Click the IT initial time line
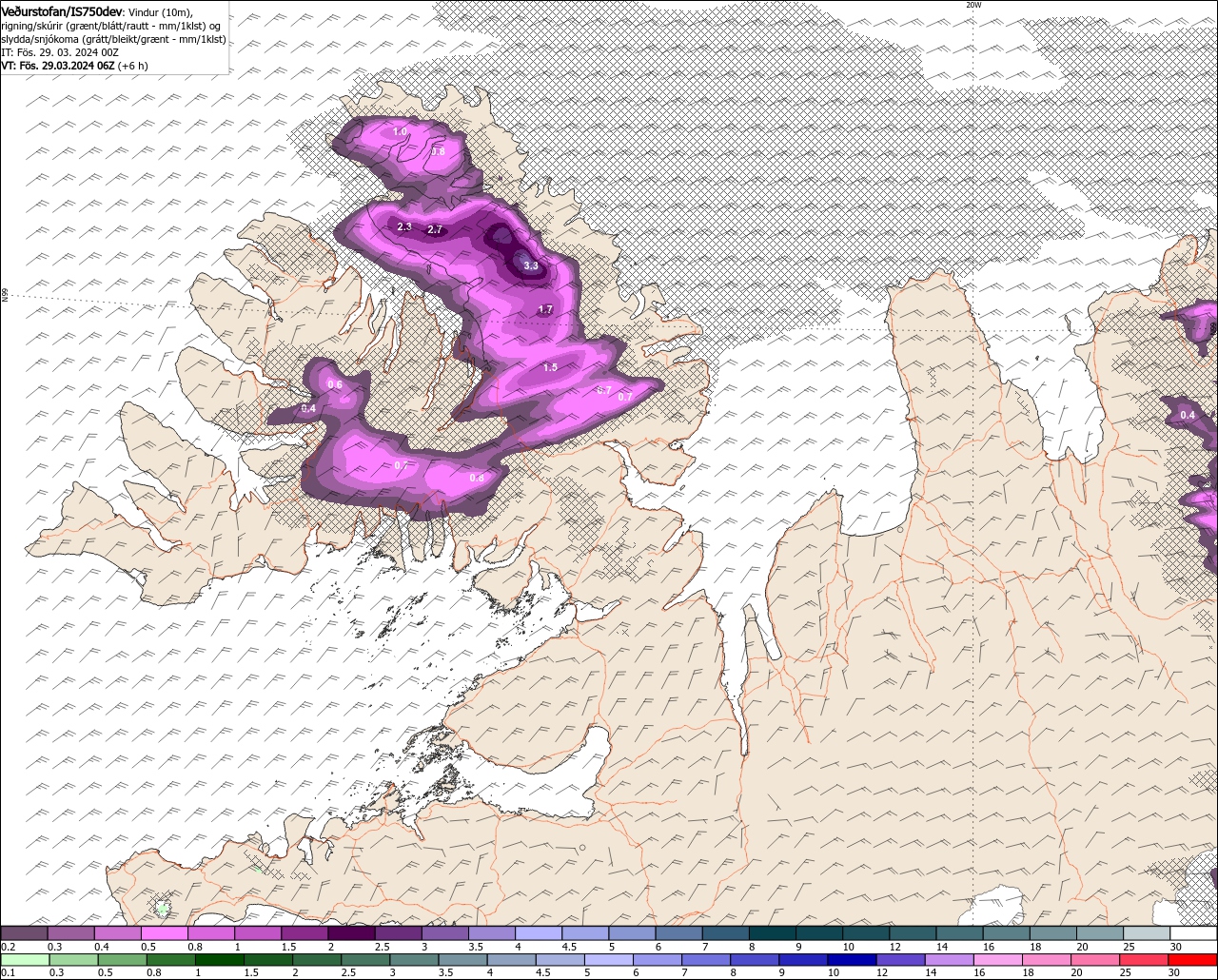This screenshot has height=980, width=1218. [x=59, y=52]
